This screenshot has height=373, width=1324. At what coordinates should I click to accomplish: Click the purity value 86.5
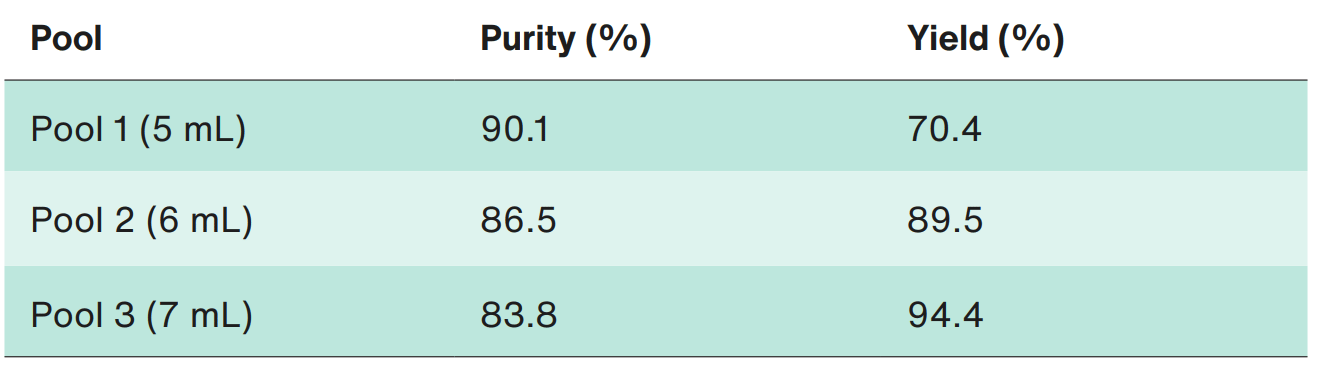[x=518, y=220]
